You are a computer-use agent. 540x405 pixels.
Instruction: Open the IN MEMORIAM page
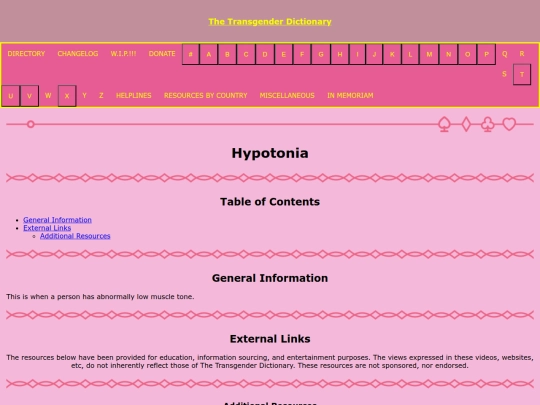(x=350, y=95)
